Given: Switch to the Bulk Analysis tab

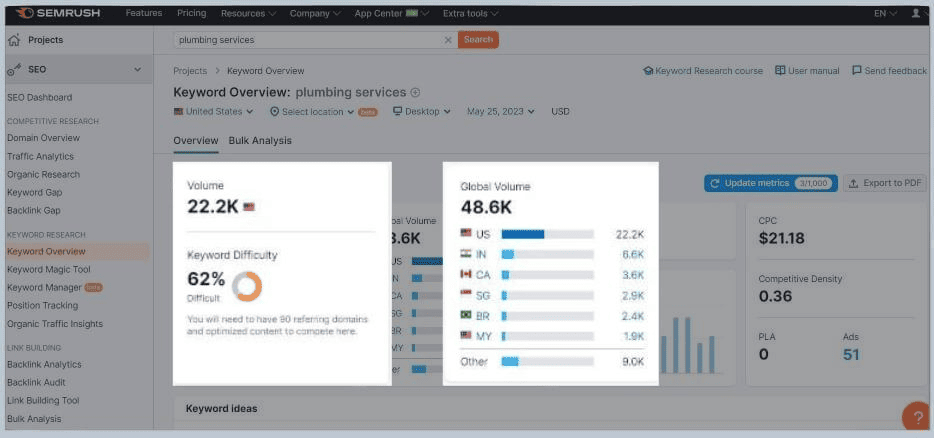Looking at the screenshot, I should click(x=260, y=141).
